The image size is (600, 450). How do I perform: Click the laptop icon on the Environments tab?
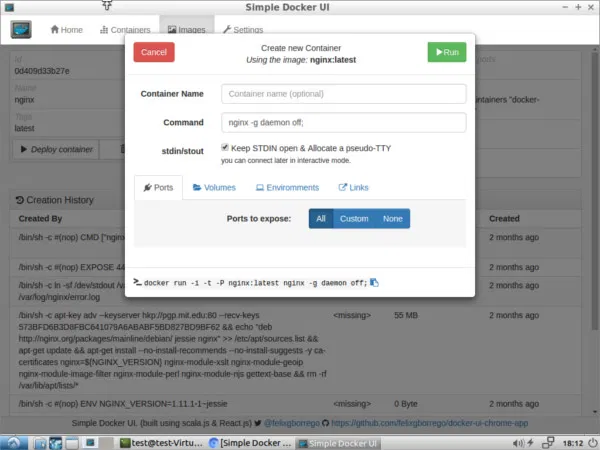(260, 188)
